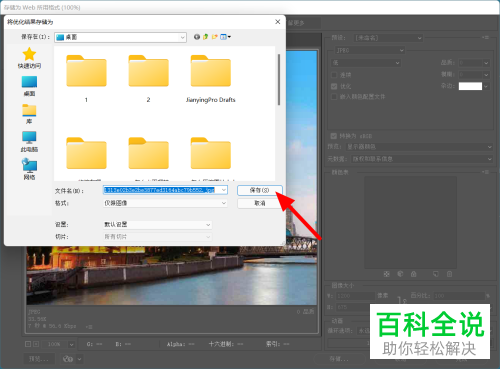Select 此电脑 computer icon in places bar
The image size is (500, 369).
[x=29, y=138]
